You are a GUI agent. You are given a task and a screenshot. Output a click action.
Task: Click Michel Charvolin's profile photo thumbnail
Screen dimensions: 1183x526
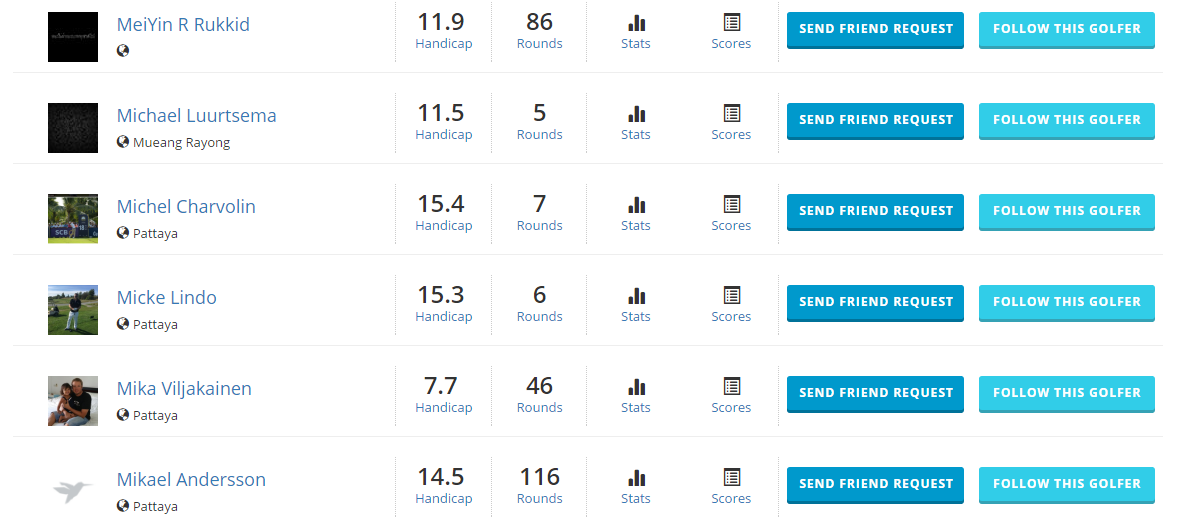point(73,219)
